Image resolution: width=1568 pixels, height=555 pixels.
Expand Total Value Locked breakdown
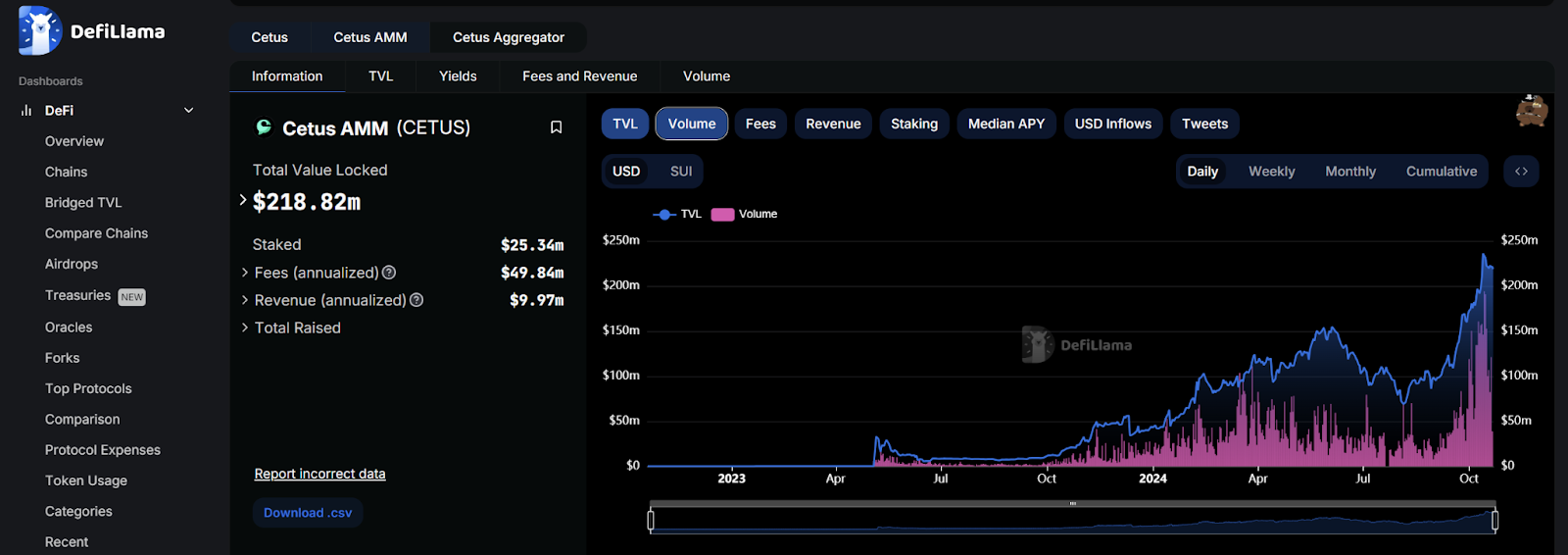click(x=243, y=200)
